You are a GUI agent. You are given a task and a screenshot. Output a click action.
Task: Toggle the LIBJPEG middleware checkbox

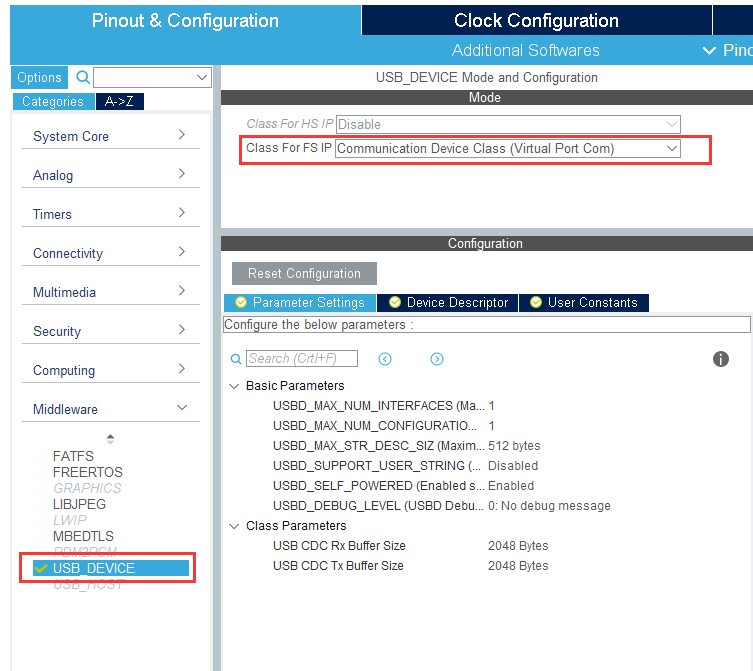[x=42, y=504]
